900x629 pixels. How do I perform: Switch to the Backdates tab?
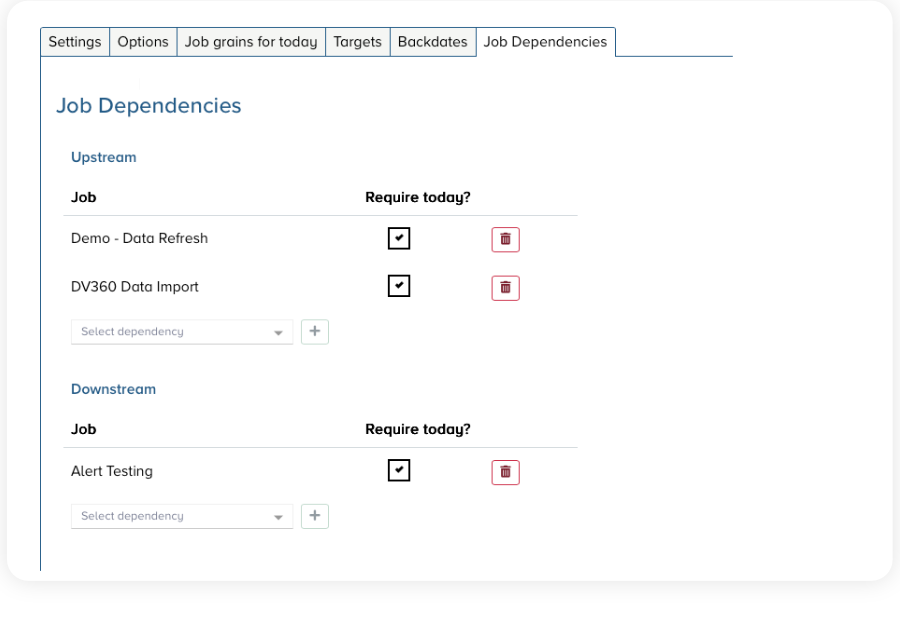[432, 42]
